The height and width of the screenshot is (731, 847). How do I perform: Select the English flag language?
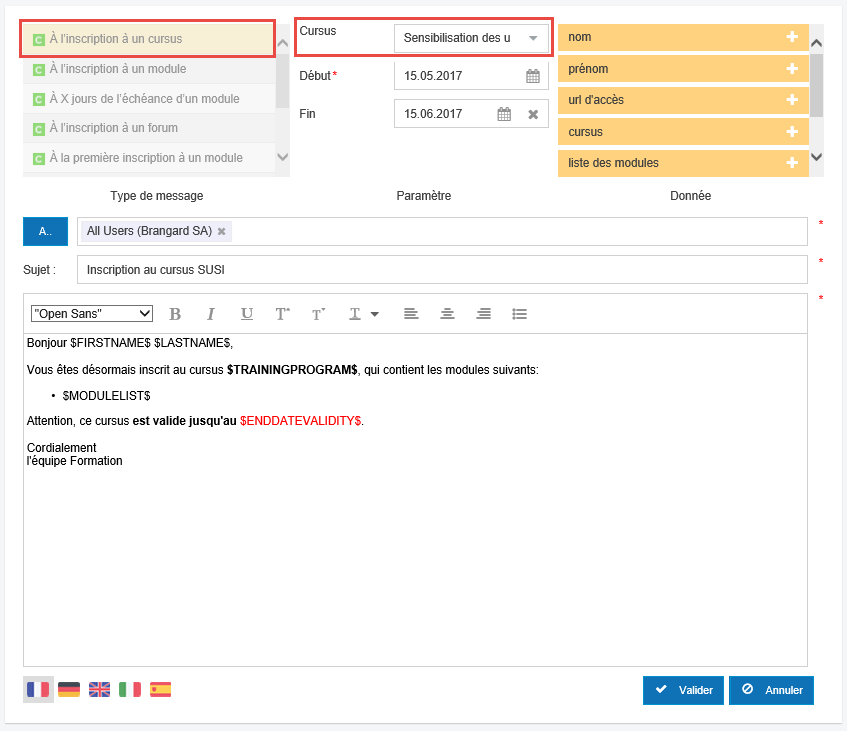[x=100, y=689]
